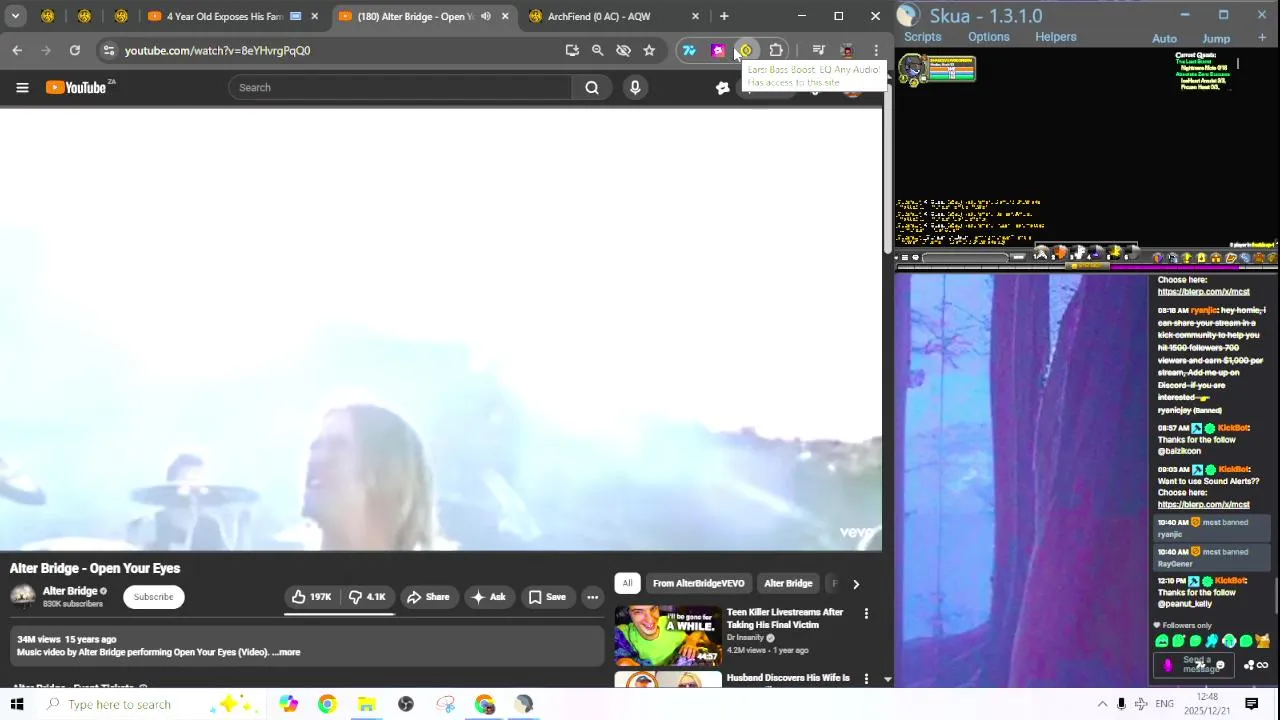
Task: Open the emoji picker in chat box
Action: (x=1220, y=665)
